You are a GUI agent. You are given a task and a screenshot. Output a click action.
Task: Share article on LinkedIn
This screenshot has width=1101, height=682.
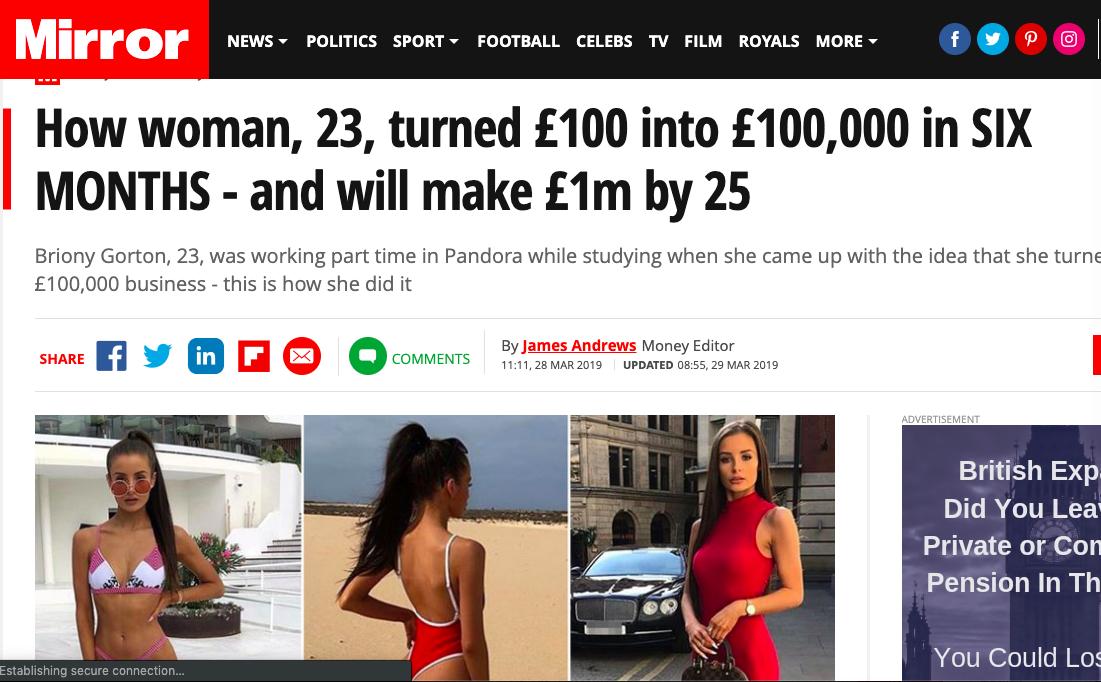click(206, 356)
